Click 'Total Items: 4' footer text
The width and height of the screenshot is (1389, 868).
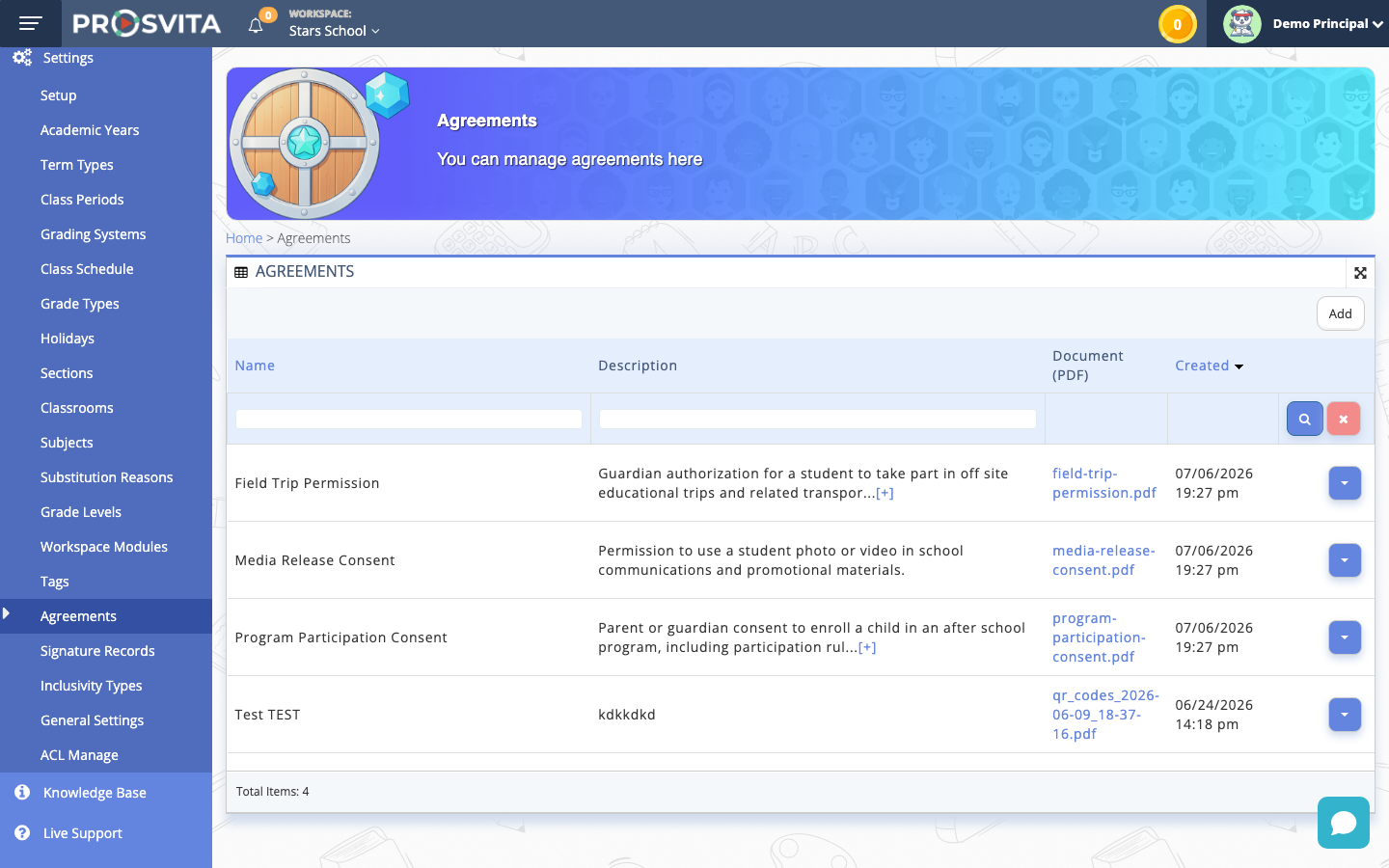273,792
